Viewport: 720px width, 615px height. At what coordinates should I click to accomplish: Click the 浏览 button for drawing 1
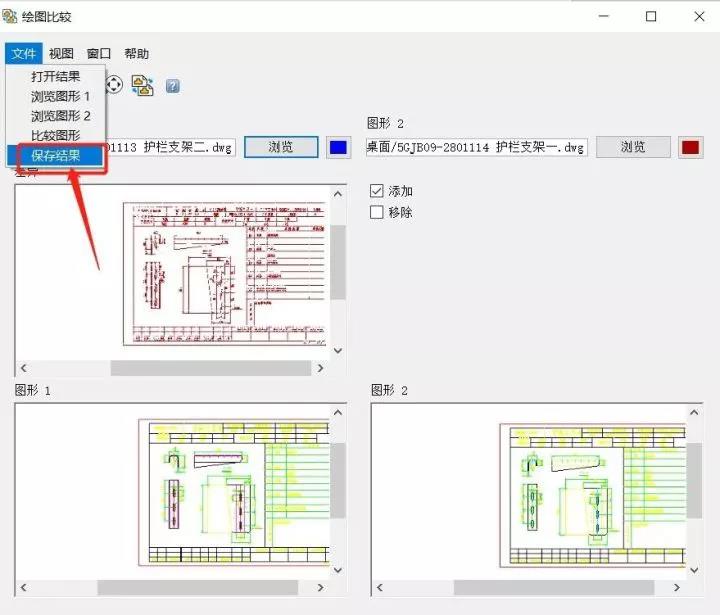click(281, 147)
